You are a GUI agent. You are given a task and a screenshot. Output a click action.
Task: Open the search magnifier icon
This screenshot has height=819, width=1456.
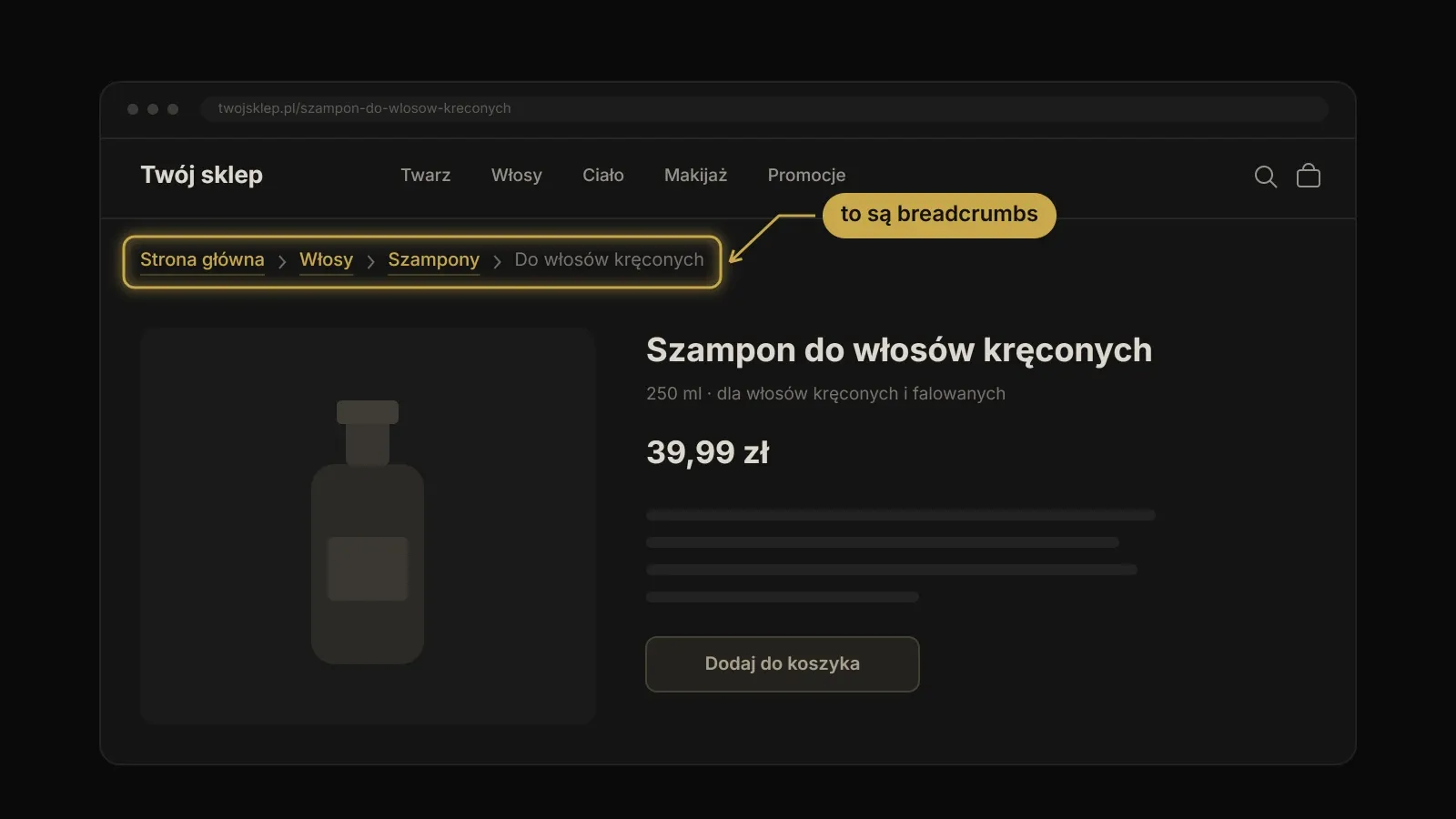(x=1265, y=177)
